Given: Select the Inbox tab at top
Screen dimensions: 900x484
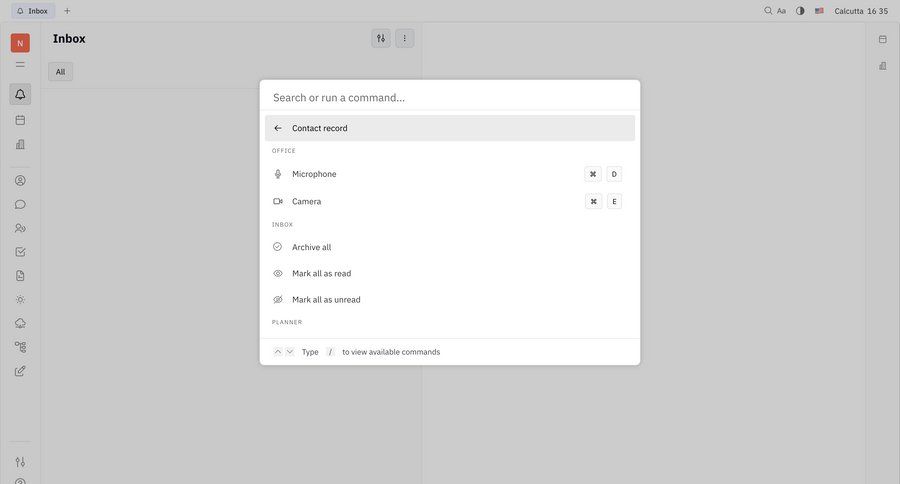Looking at the screenshot, I should pyautogui.click(x=32, y=11).
